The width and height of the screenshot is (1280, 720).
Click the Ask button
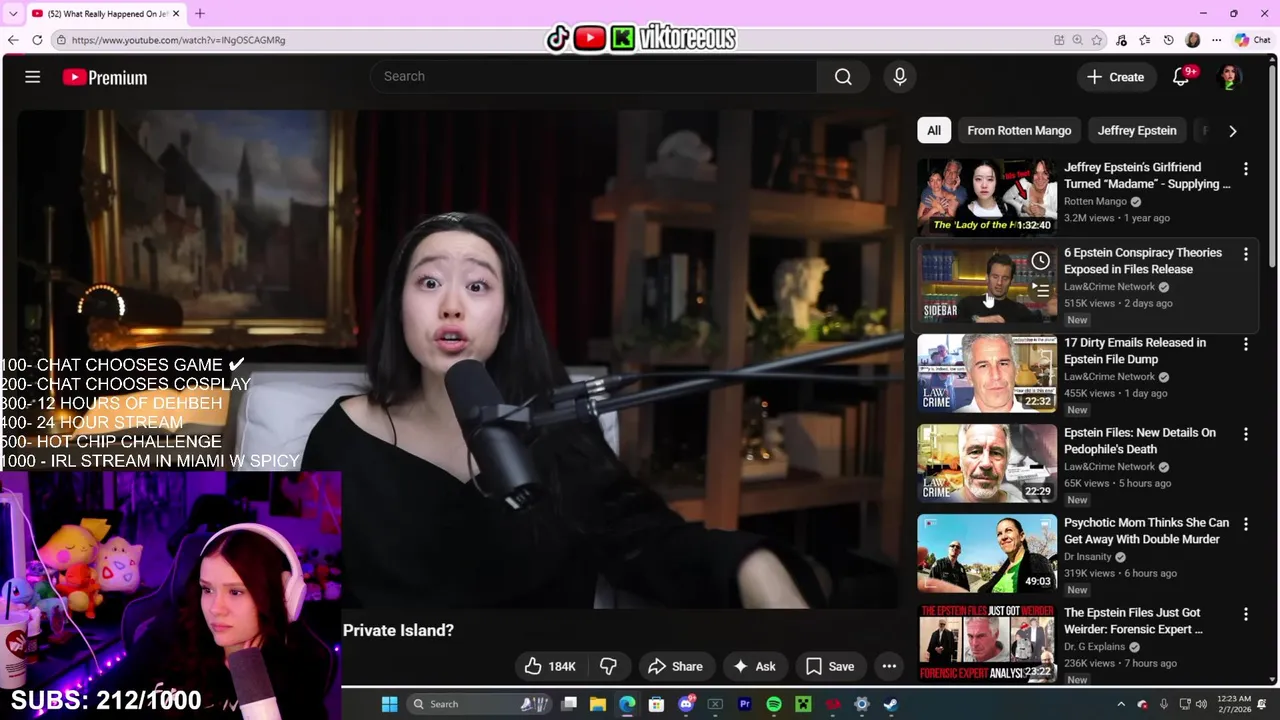(754, 666)
